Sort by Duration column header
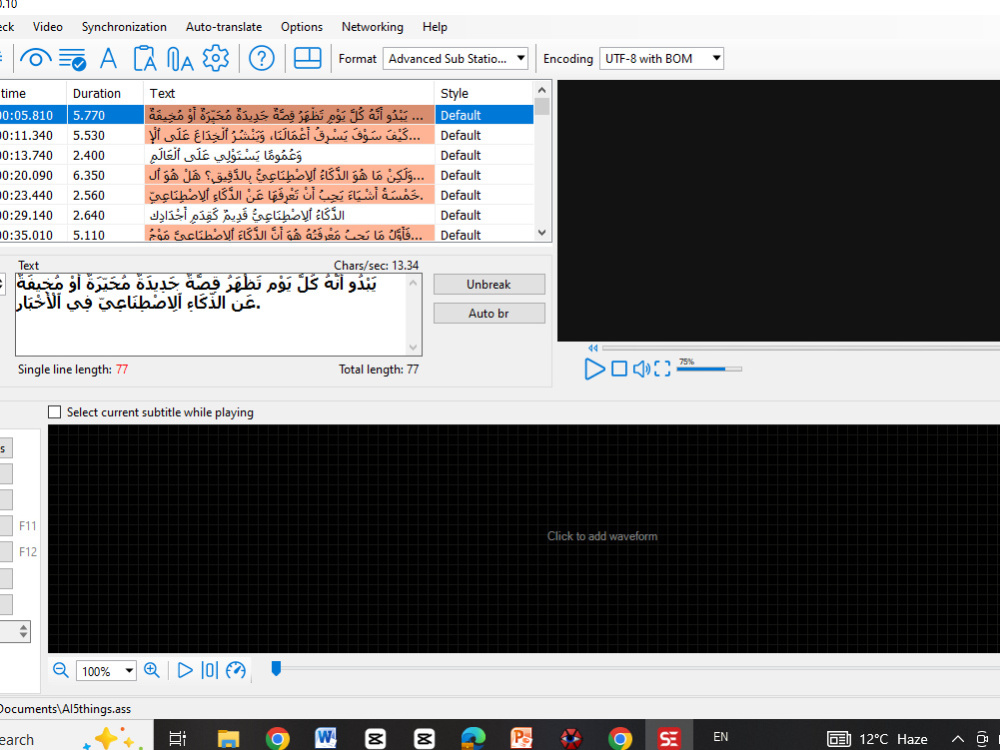Image resolution: width=1000 pixels, height=750 pixels. tap(105, 93)
